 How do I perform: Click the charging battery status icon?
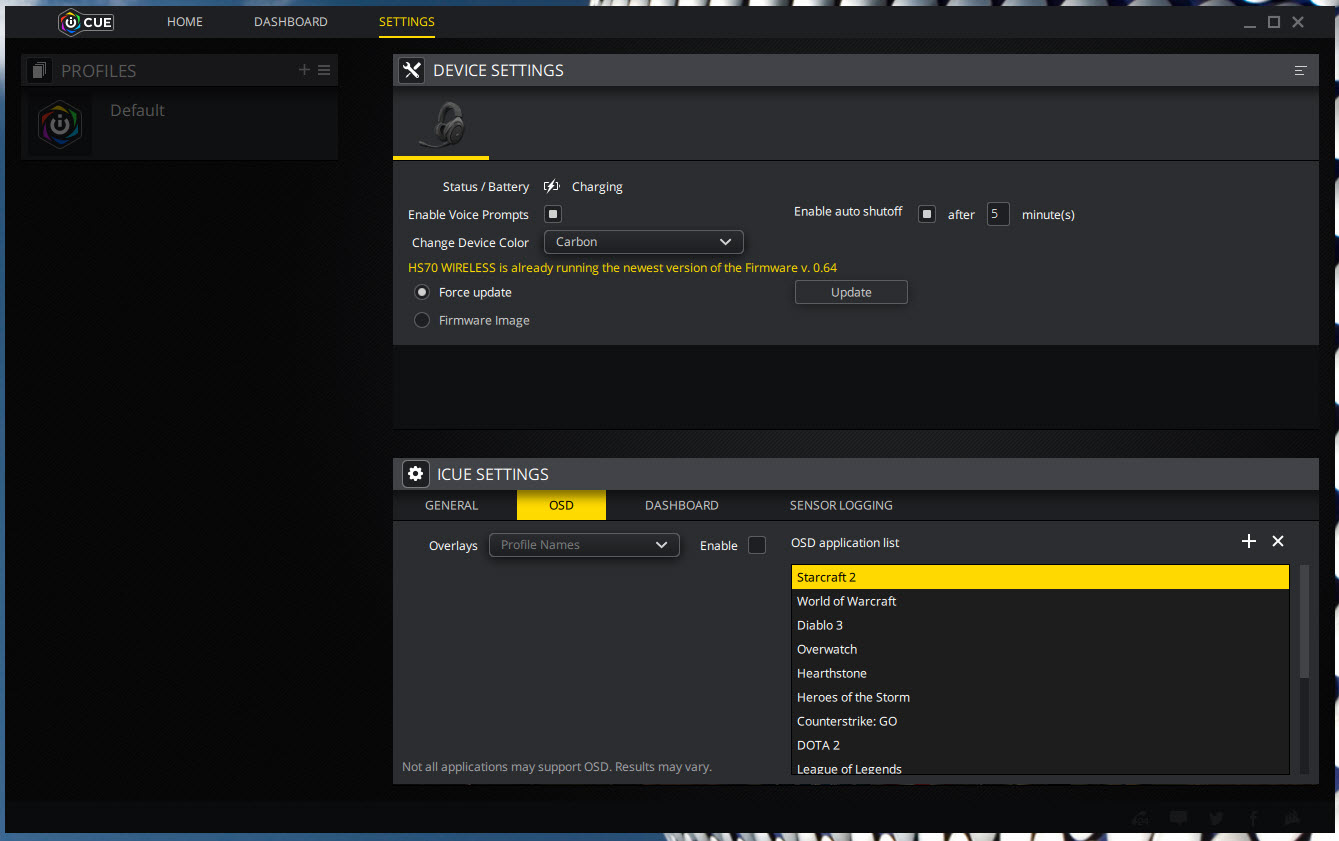[x=551, y=186]
